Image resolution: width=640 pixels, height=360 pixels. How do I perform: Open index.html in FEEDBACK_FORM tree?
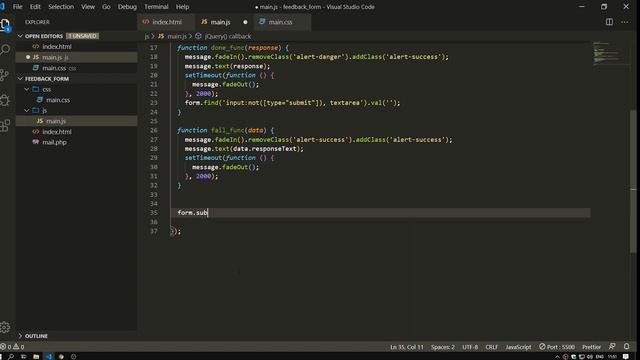click(x=76, y=131)
